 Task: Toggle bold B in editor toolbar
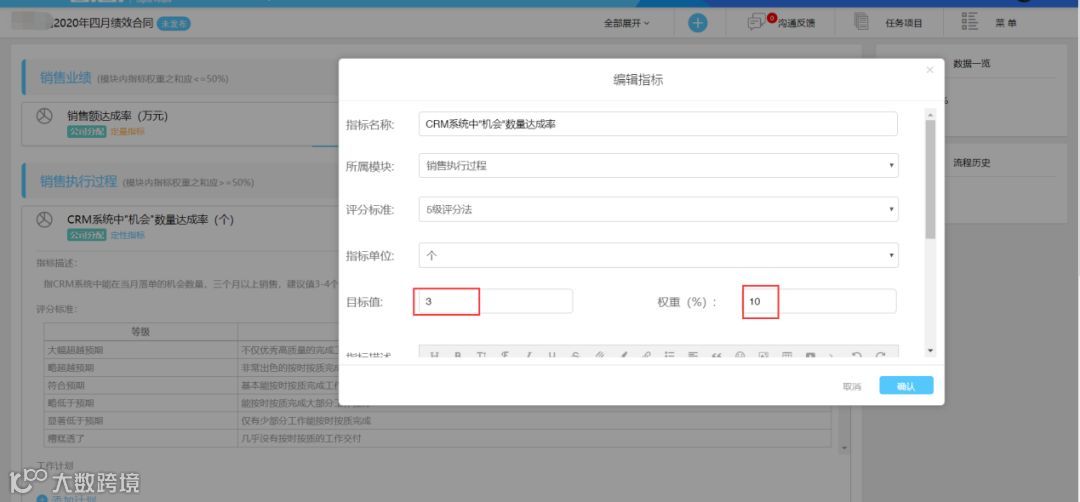click(457, 355)
